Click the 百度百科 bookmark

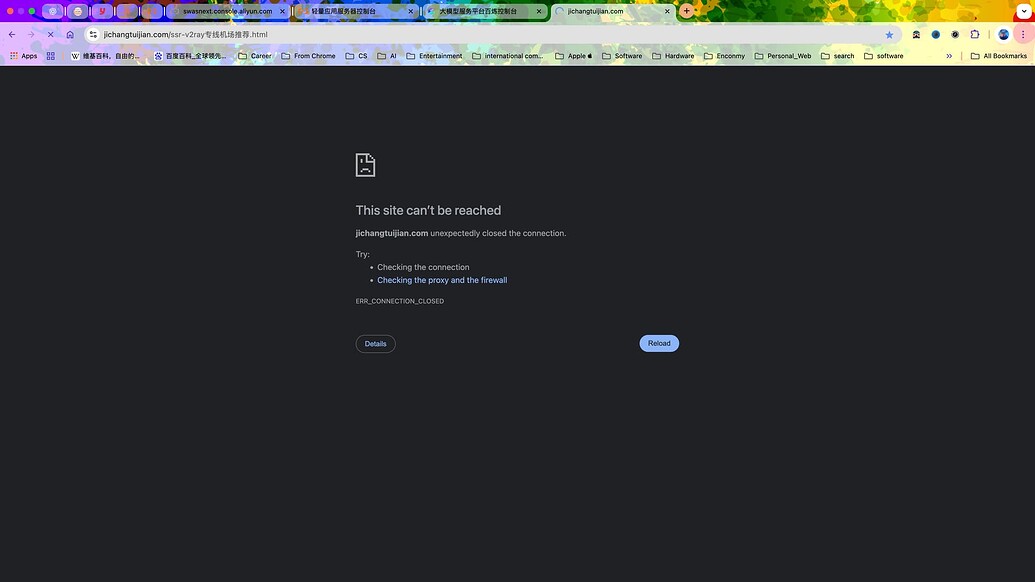pos(190,56)
